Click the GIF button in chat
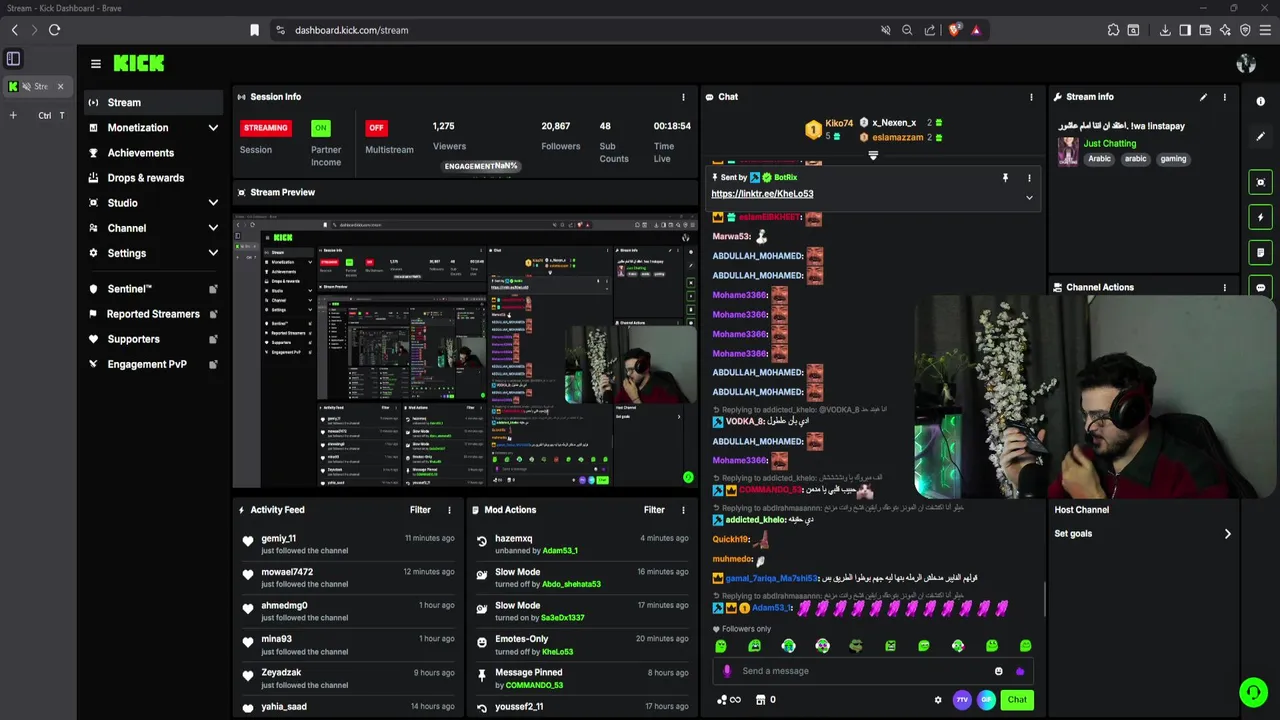 987,700
